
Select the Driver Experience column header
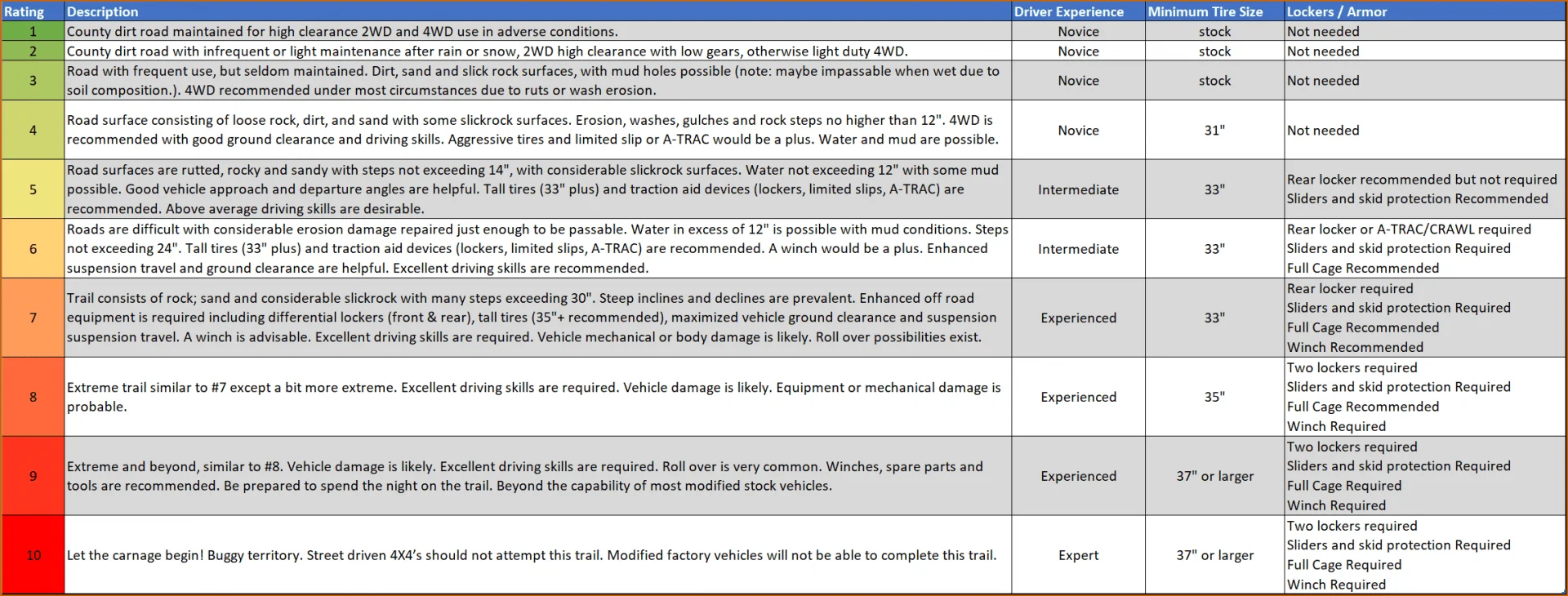pyautogui.click(x=1068, y=11)
